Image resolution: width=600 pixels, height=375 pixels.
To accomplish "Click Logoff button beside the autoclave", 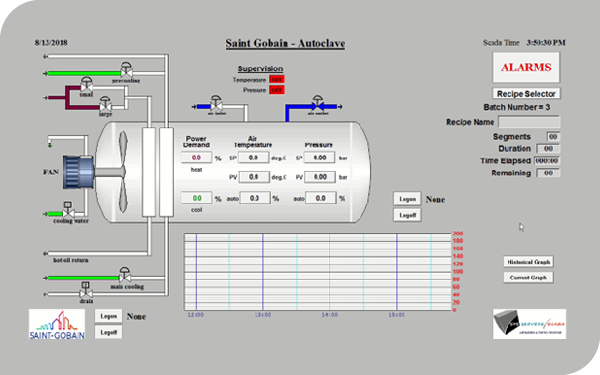I will click(x=407, y=215).
